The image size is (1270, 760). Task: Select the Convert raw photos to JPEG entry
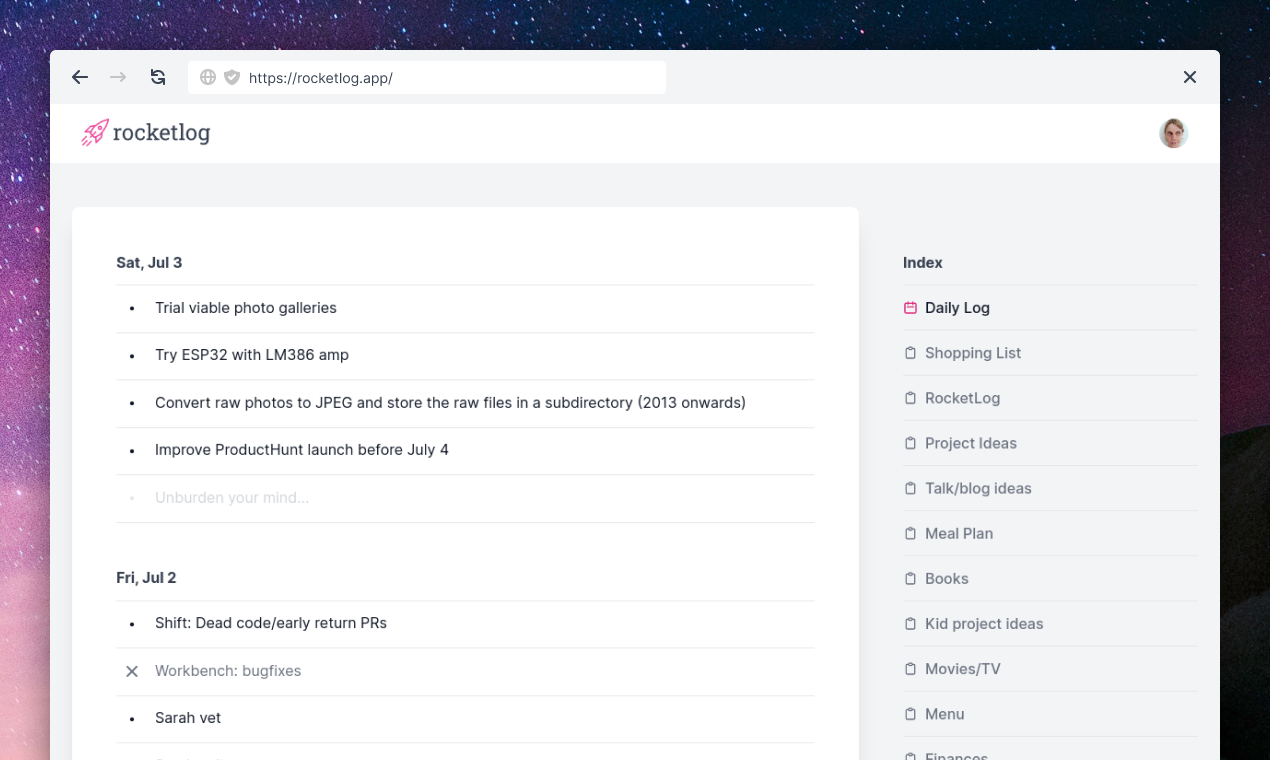(x=450, y=403)
